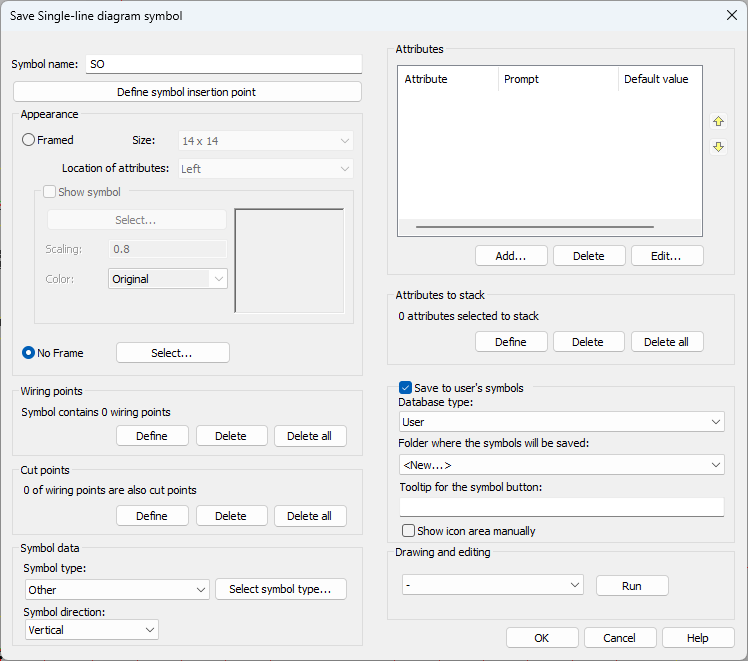This screenshot has width=748, height=661.
Task: Select the No Frame radio button
Action: tap(29, 353)
